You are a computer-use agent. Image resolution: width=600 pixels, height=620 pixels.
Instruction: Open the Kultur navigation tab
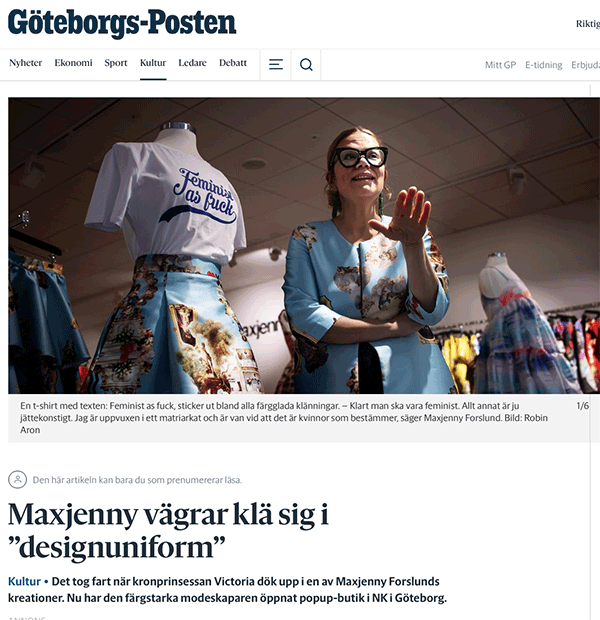tap(153, 63)
